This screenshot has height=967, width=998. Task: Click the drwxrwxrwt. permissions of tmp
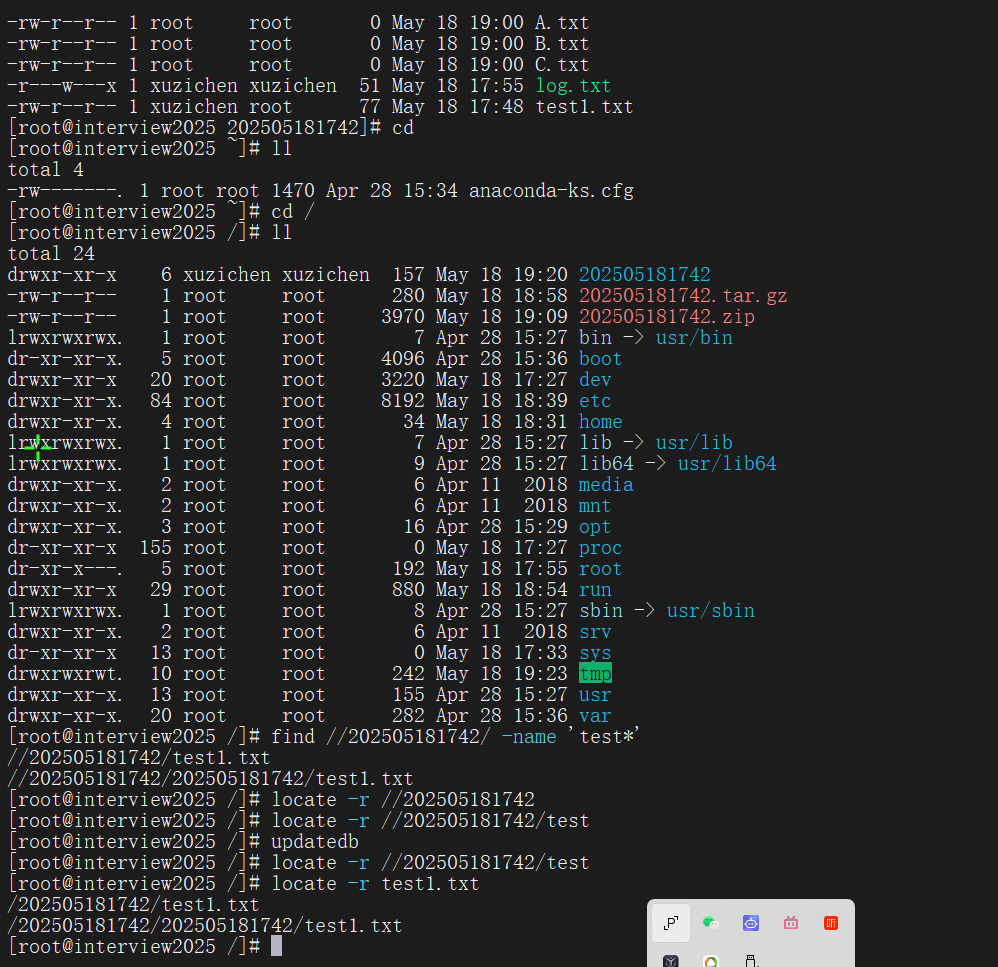[65, 674]
